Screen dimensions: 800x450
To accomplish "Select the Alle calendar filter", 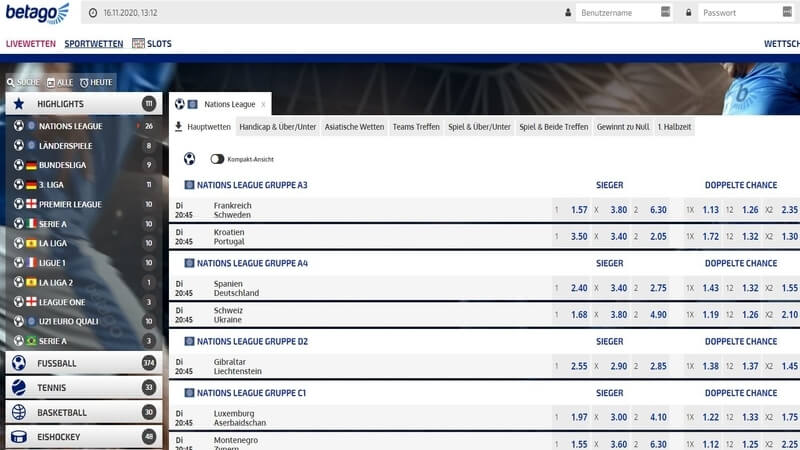I will pyautogui.click(x=60, y=82).
